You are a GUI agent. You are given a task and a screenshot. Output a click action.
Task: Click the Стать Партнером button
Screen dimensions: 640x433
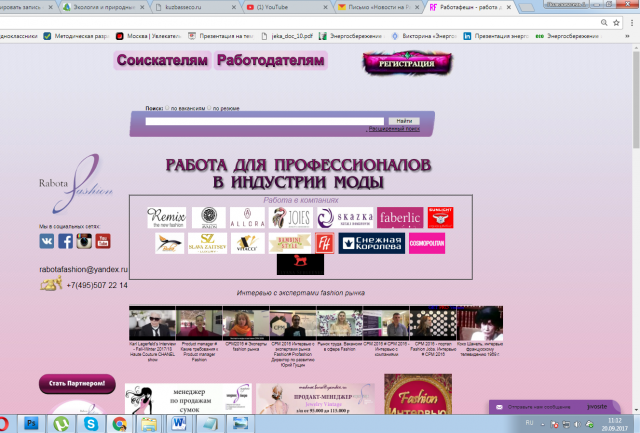click(x=77, y=384)
